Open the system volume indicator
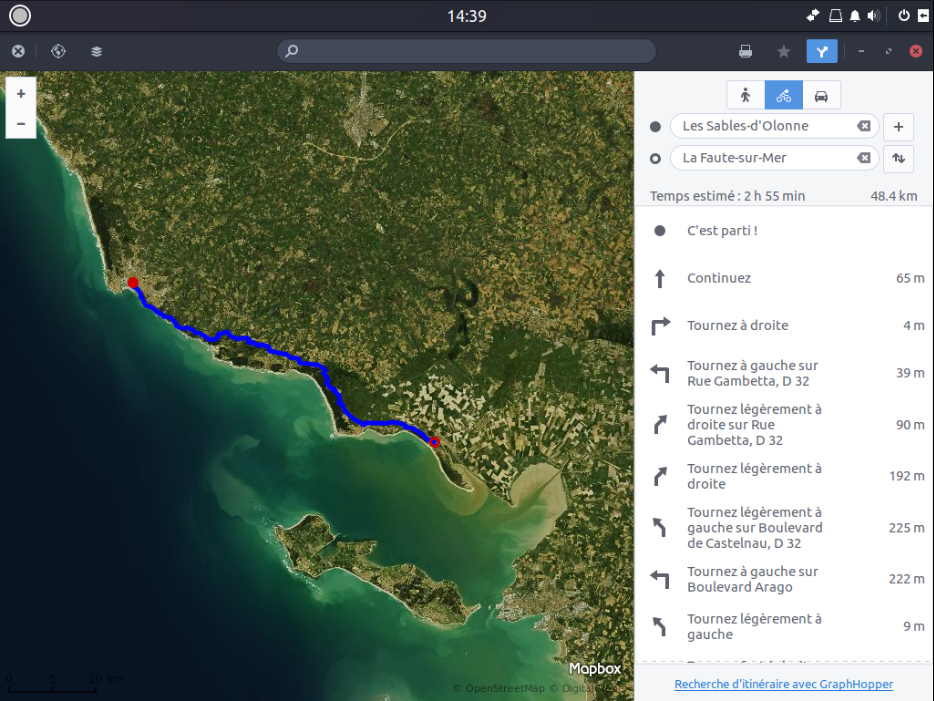This screenshot has width=934, height=701. (x=873, y=15)
